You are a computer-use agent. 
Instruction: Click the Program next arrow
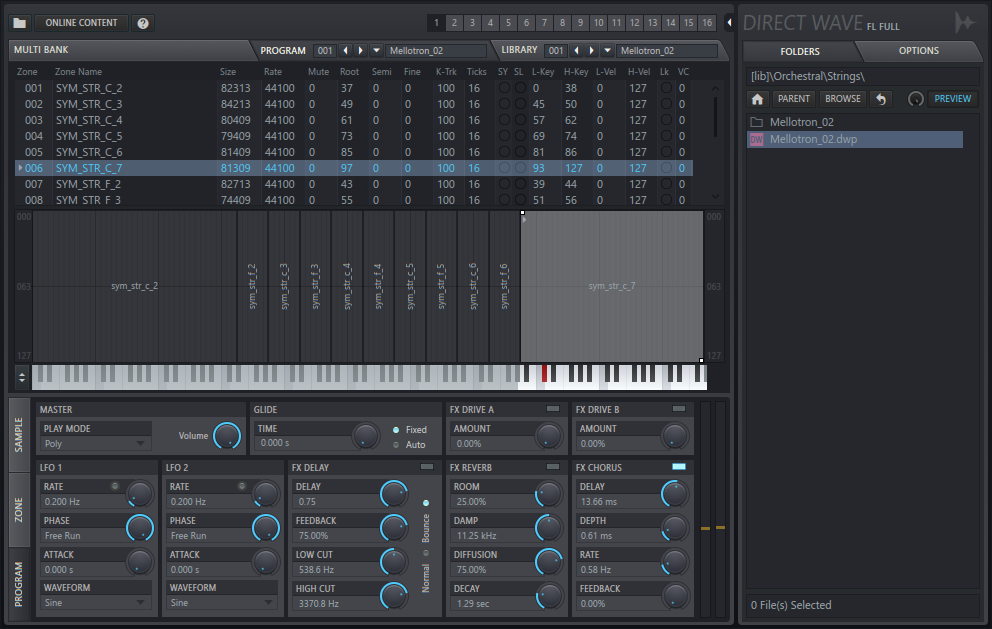[x=361, y=50]
